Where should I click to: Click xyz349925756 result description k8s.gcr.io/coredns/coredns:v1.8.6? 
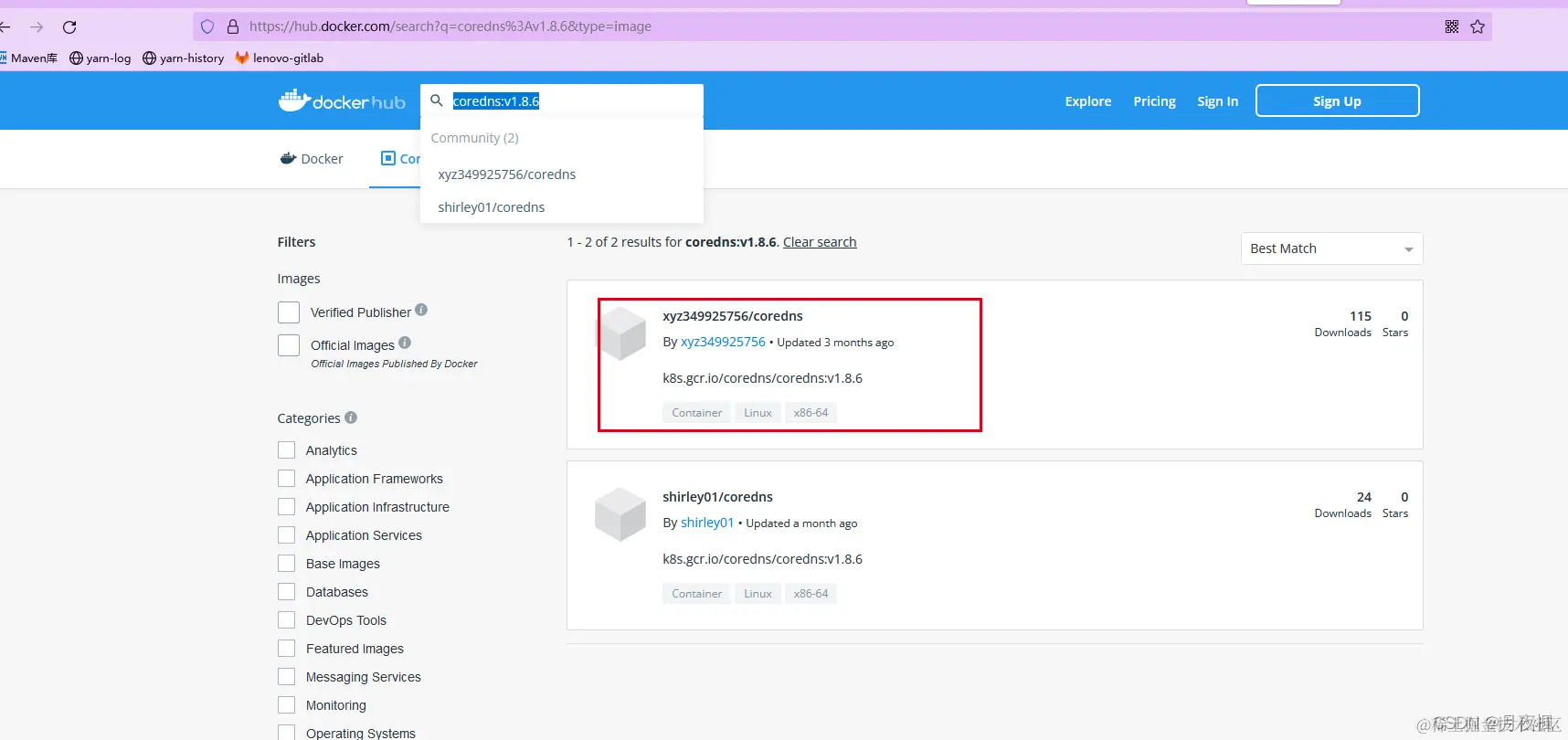click(763, 378)
